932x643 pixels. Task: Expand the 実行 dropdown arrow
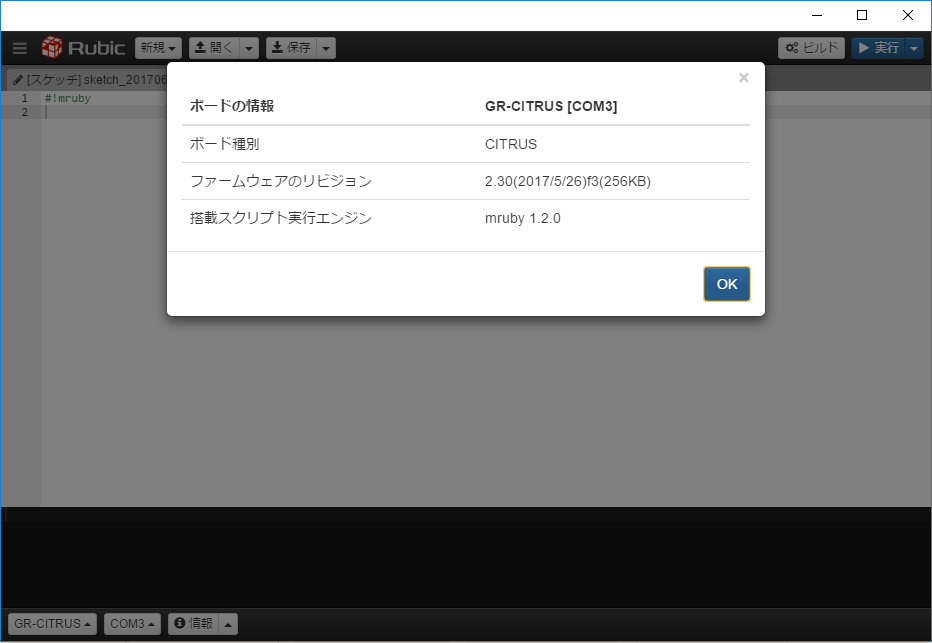tap(914, 48)
